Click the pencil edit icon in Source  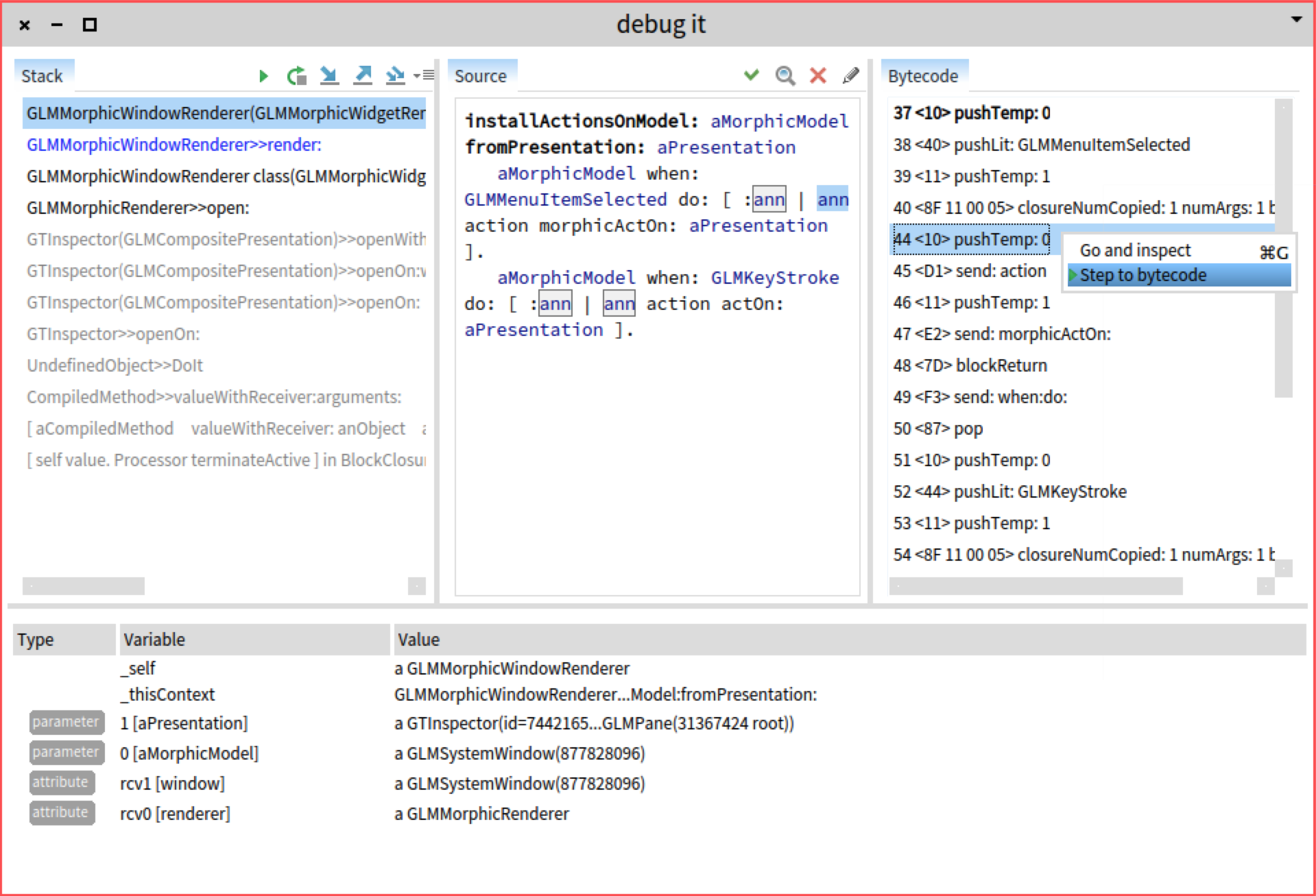coord(851,75)
